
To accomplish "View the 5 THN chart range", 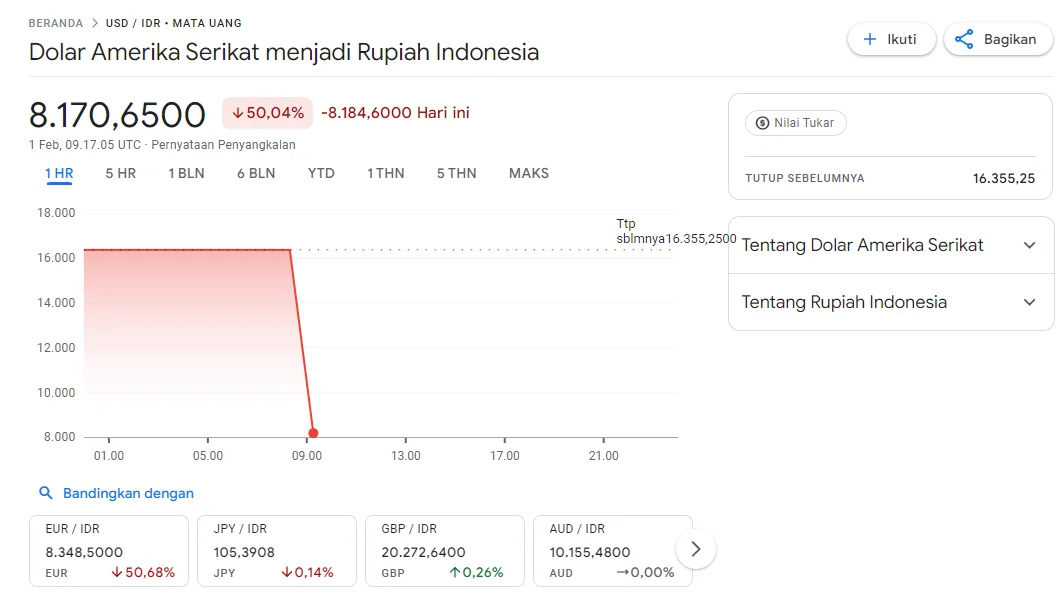I will point(456,173).
